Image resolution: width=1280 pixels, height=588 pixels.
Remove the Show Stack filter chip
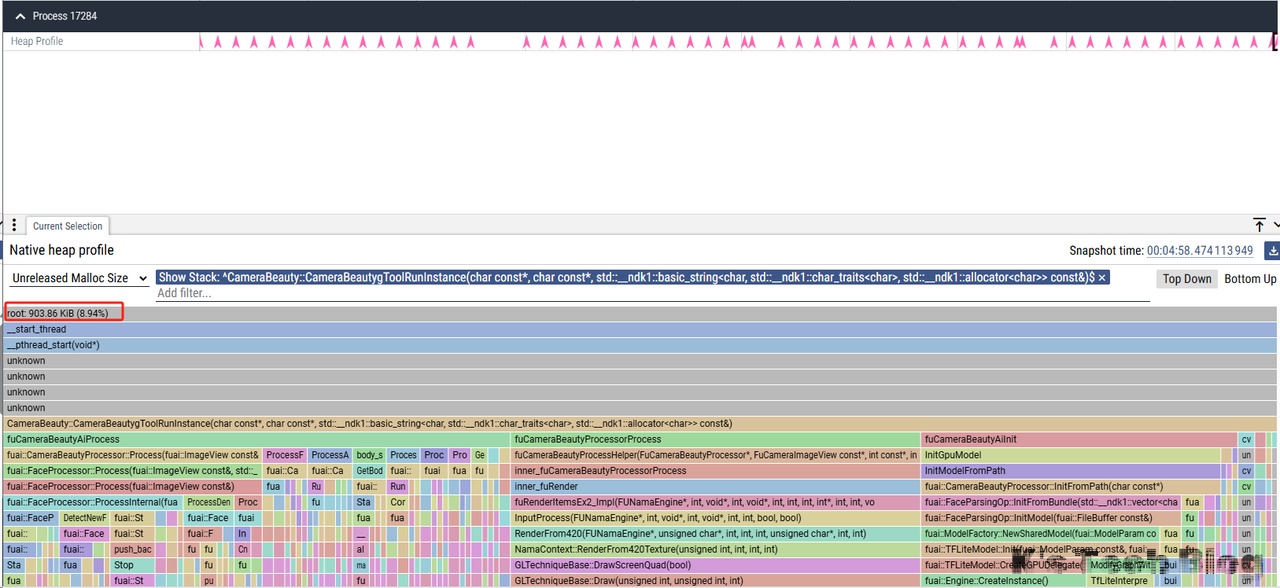point(1102,278)
